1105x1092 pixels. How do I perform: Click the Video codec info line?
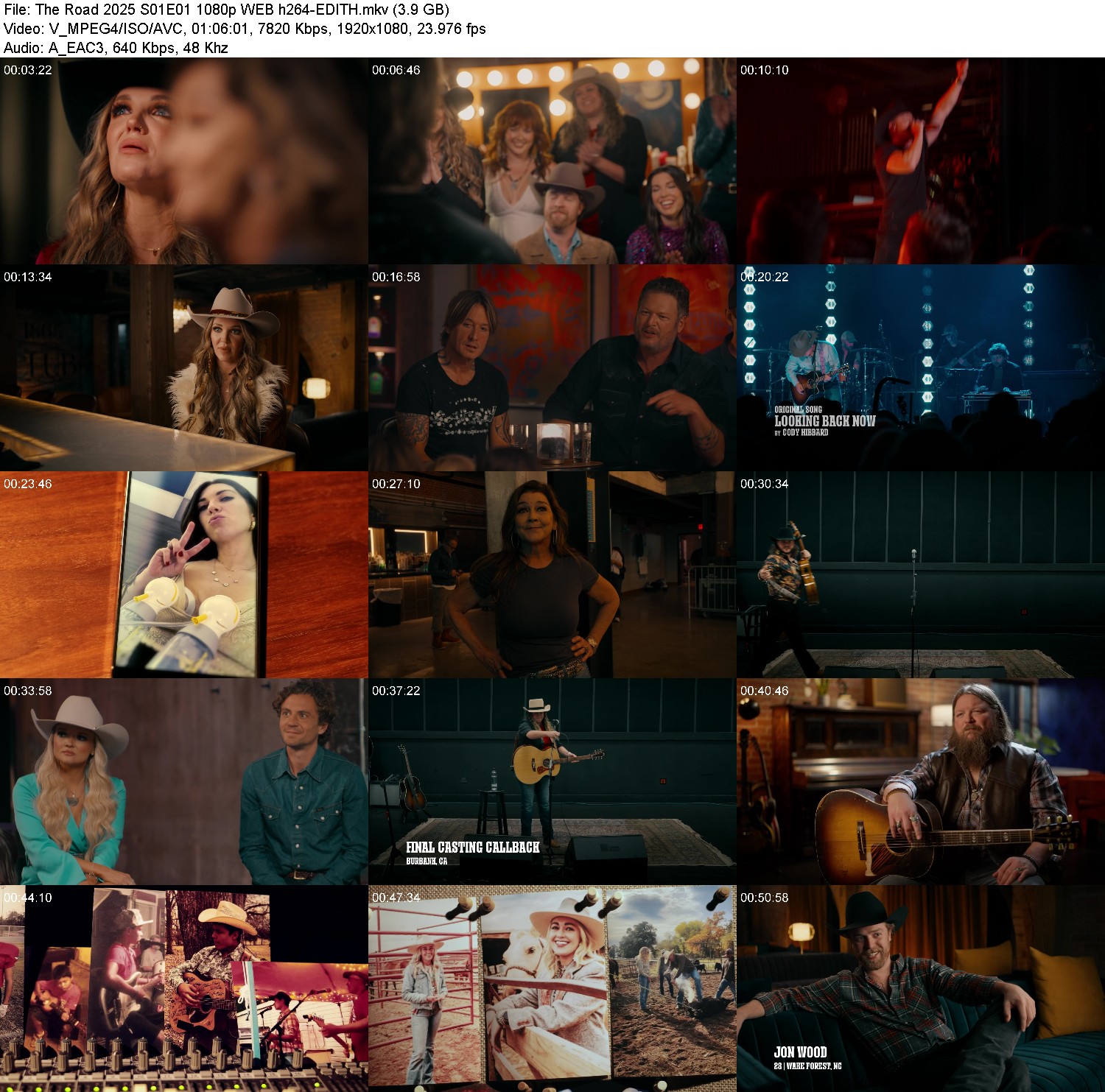[x=245, y=29]
